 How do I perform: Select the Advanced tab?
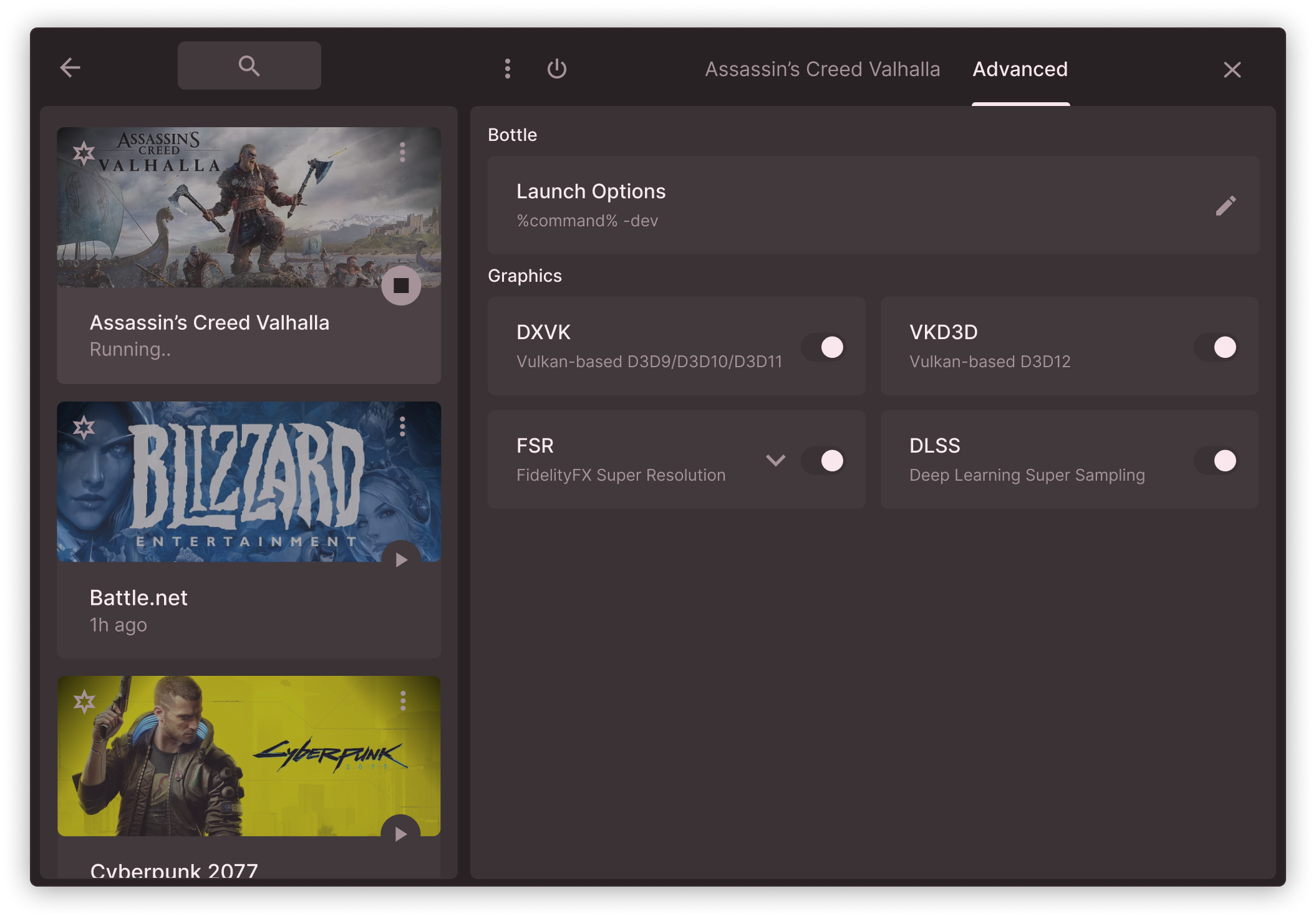1020,69
